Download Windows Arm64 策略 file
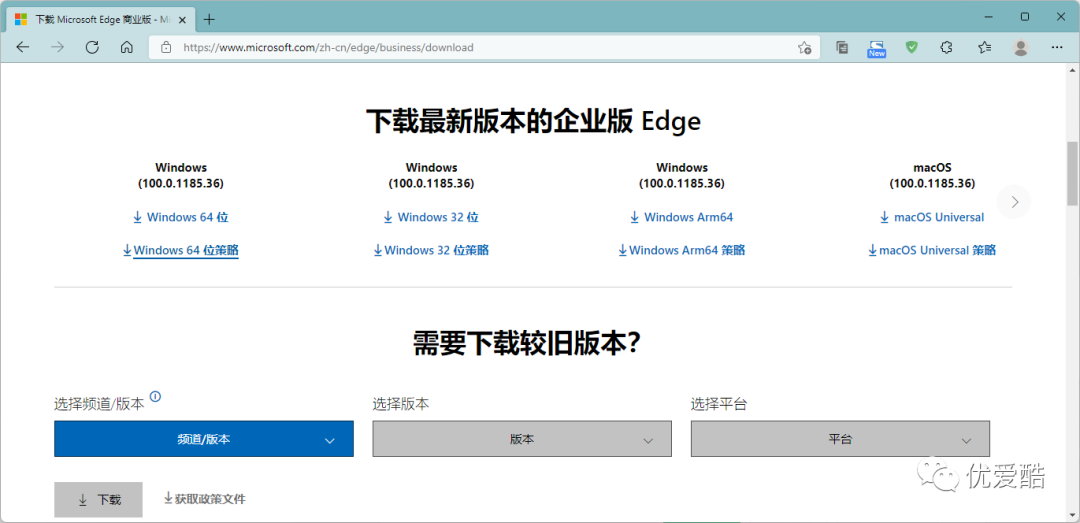 682,250
